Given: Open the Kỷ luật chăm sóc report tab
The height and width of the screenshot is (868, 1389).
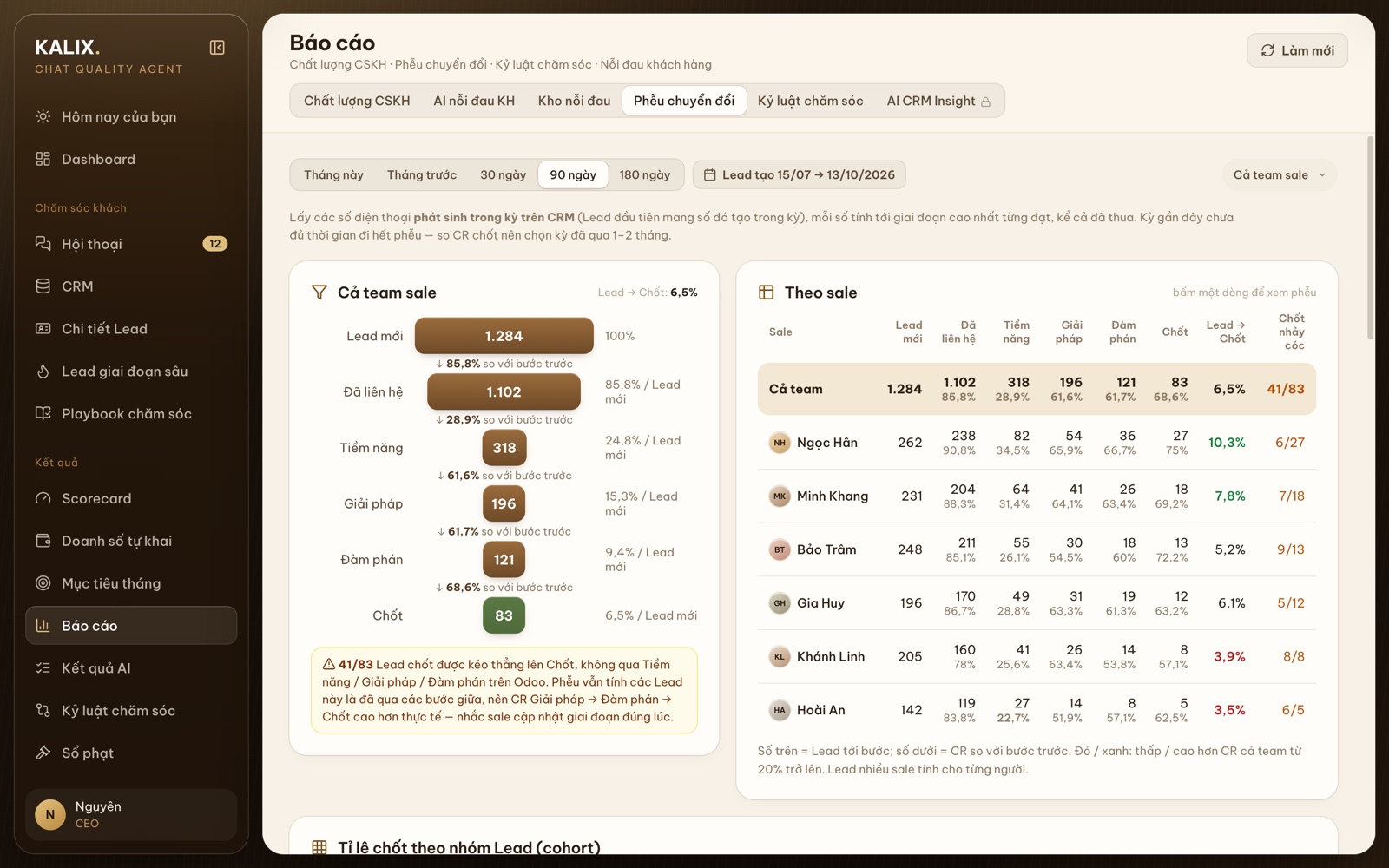Looking at the screenshot, I should pos(811,101).
